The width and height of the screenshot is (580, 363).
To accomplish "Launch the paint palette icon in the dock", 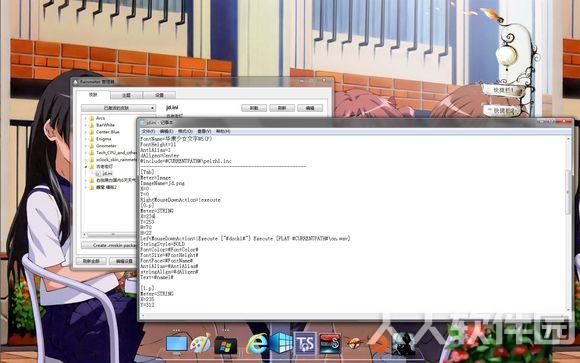I will [200, 343].
